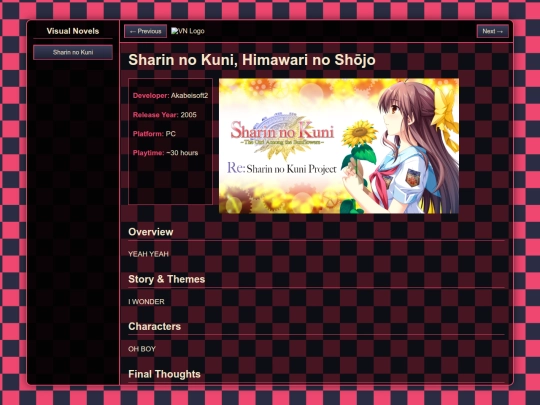Click the page title Sharin no Kuni, Himawari no Shōjo
This screenshot has width=540, height=405.
tap(252, 60)
